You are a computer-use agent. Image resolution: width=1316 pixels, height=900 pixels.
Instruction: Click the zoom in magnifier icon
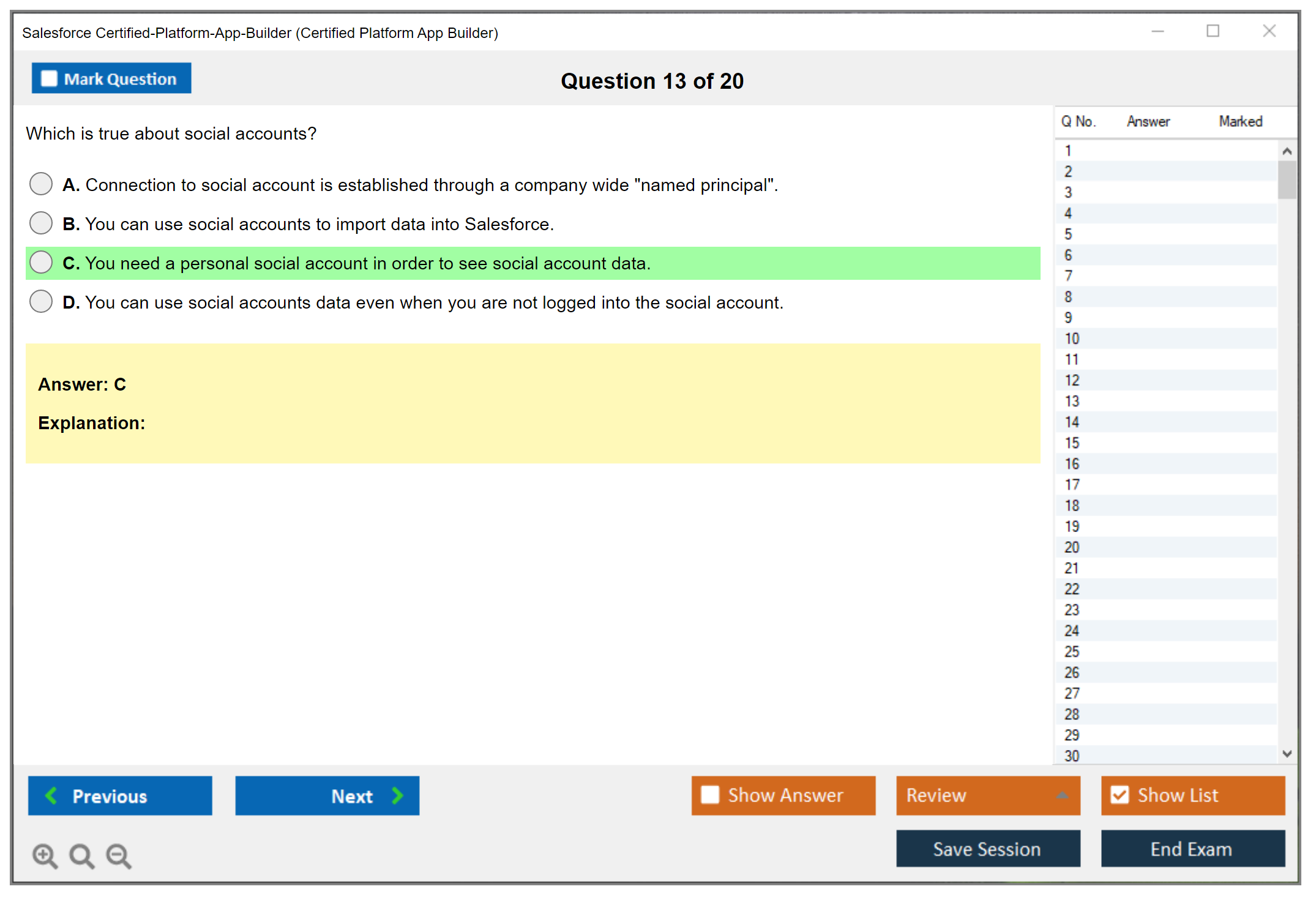coord(45,855)
